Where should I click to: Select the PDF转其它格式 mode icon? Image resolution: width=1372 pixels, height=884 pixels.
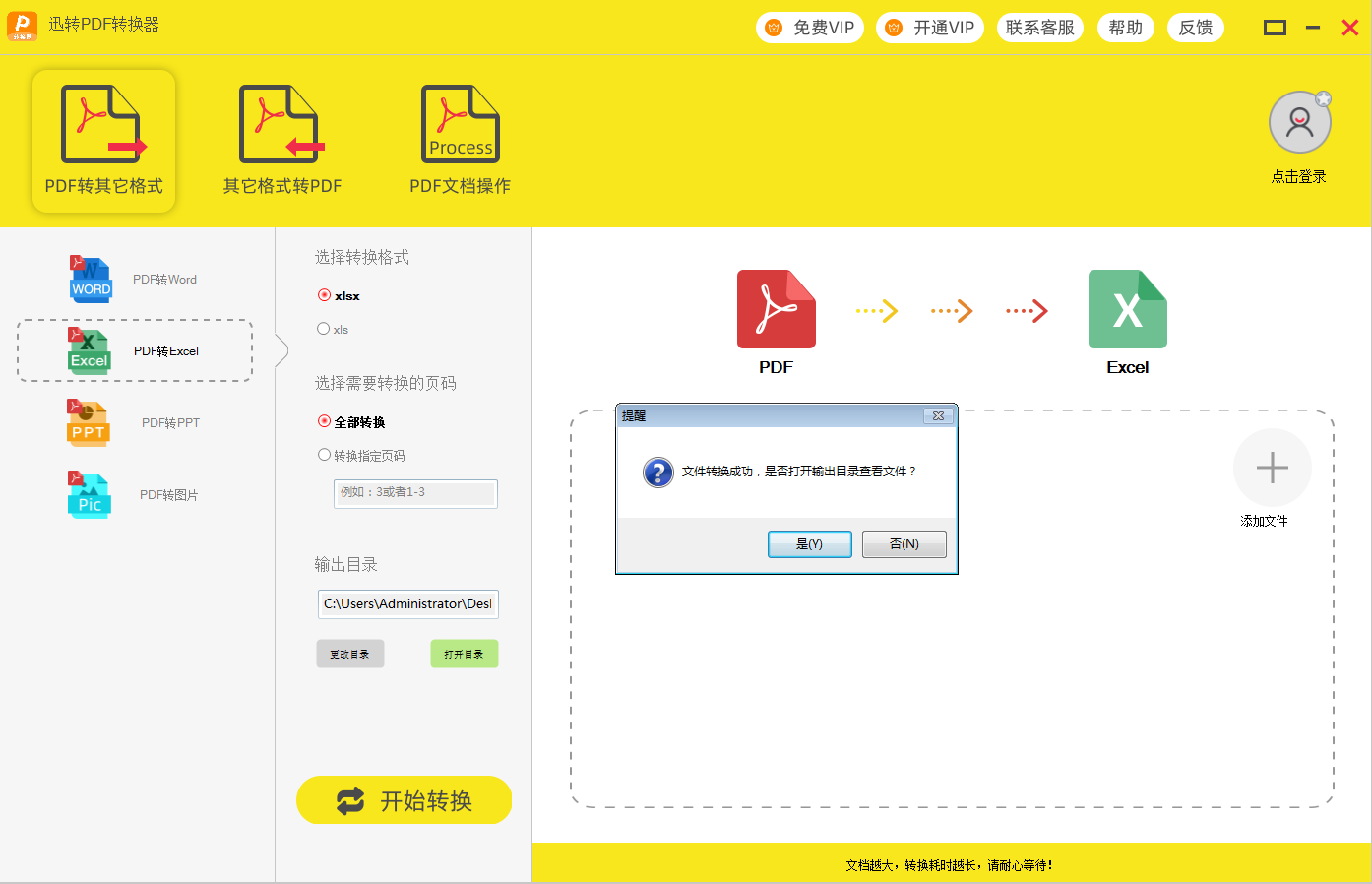[x=103, y=124]
